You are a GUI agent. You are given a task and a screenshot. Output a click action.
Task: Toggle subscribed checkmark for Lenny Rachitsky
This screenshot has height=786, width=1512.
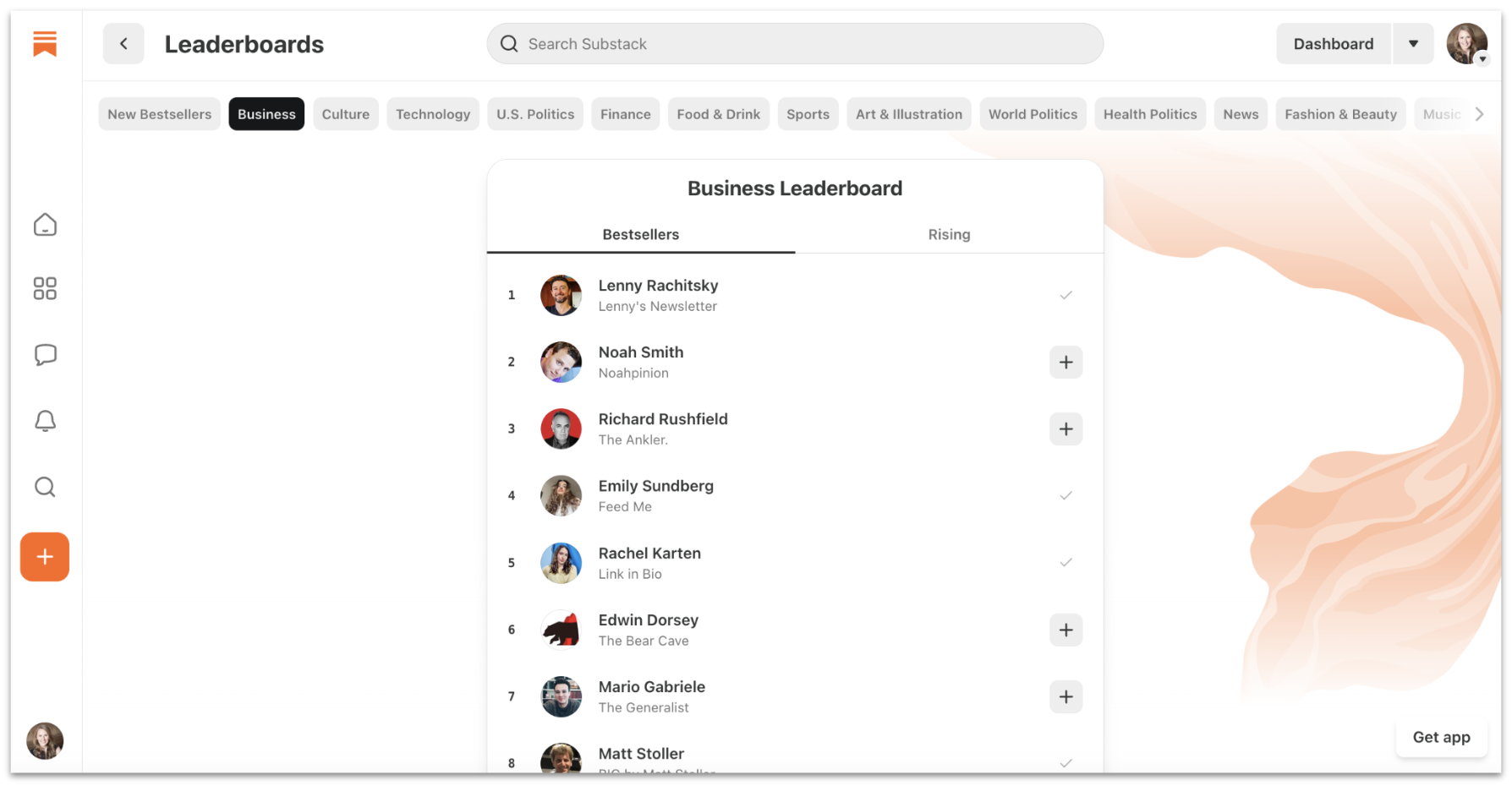coord(1066,295)
